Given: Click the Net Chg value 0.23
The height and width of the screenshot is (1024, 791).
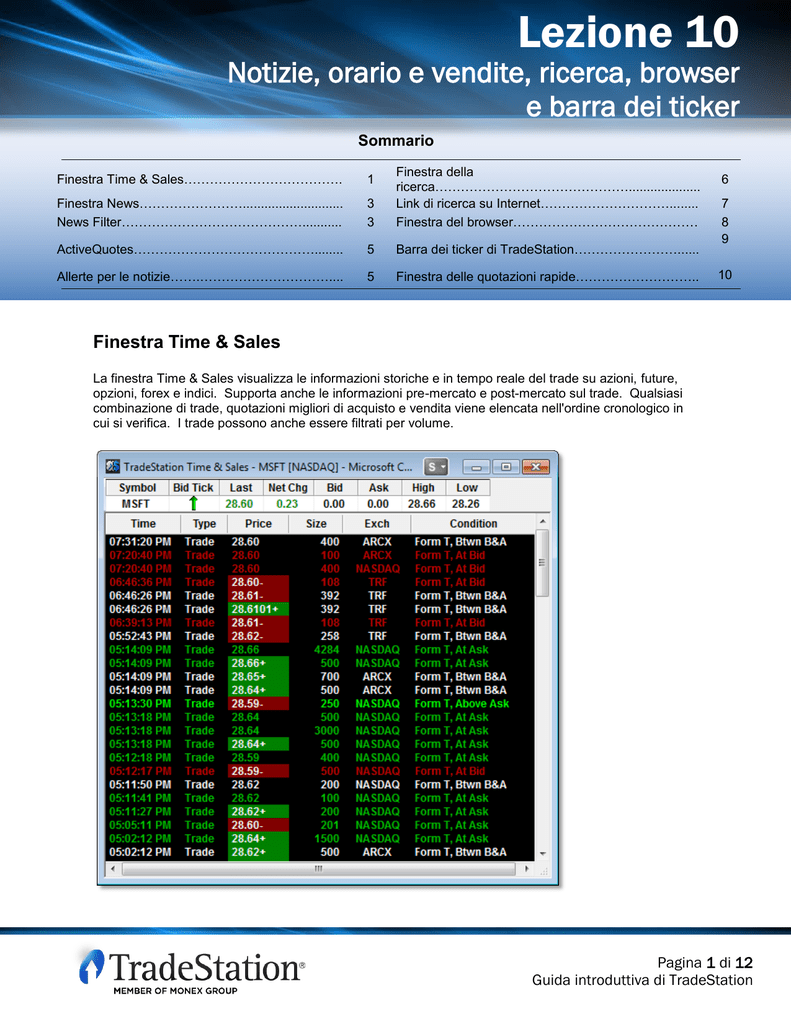Looking at the screenshot, I should click(287, 504).
